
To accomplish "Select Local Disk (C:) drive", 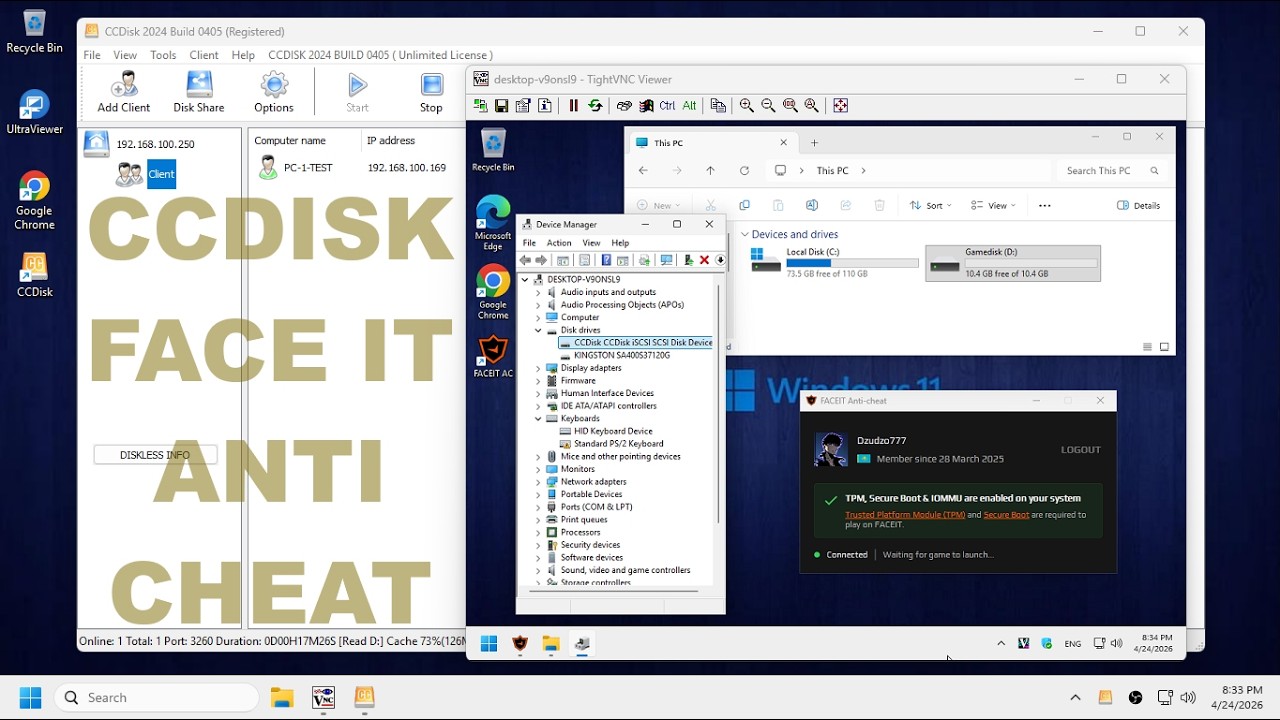I will coord(834,262).
